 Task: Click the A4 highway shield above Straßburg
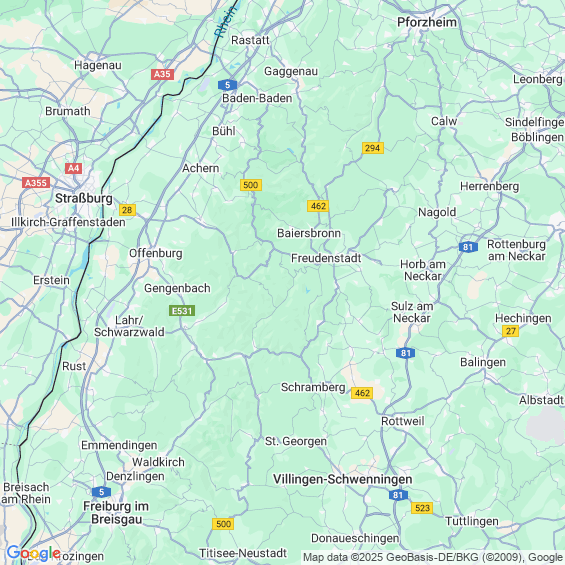click(x=74, y=168)
